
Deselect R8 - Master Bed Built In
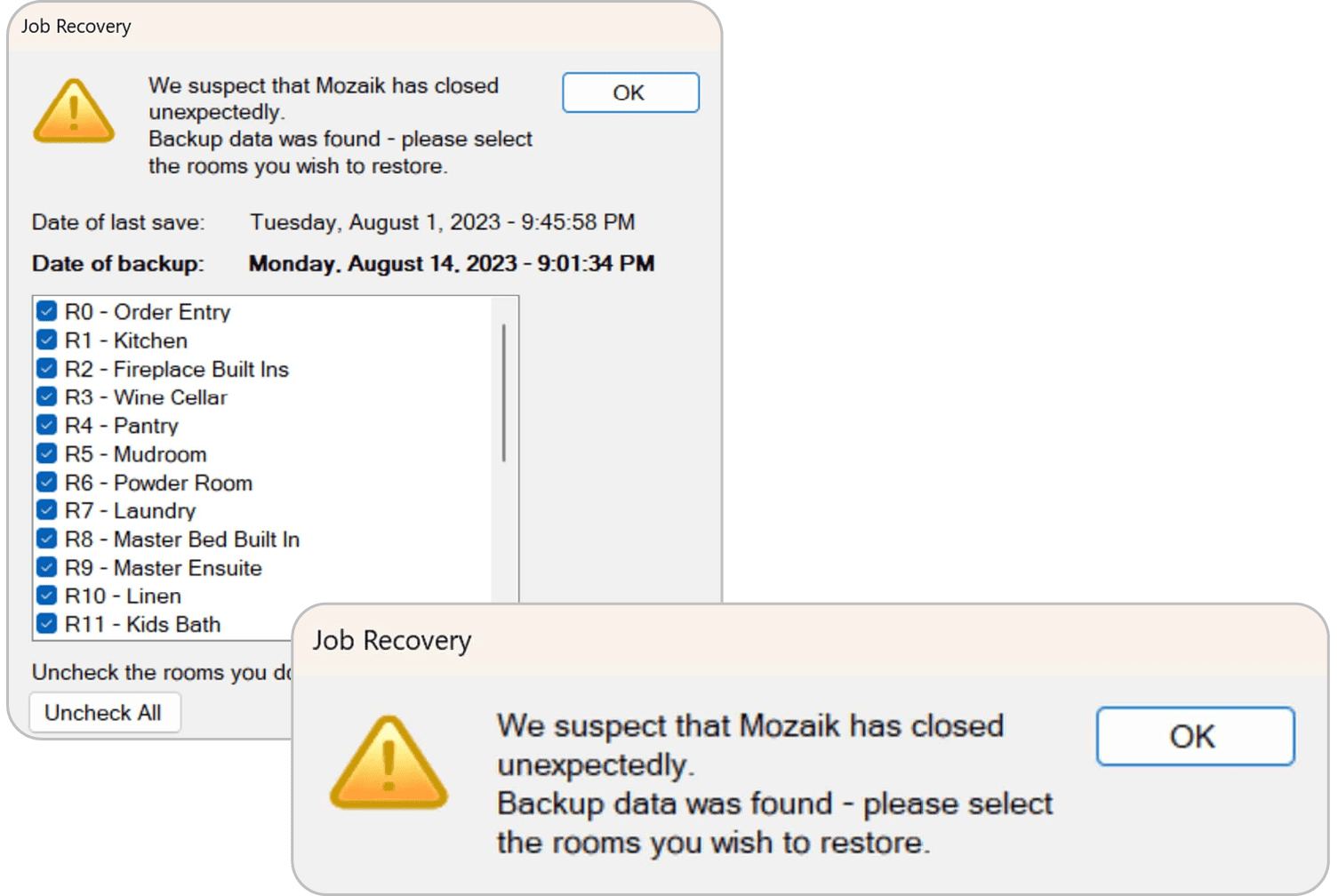47,540
